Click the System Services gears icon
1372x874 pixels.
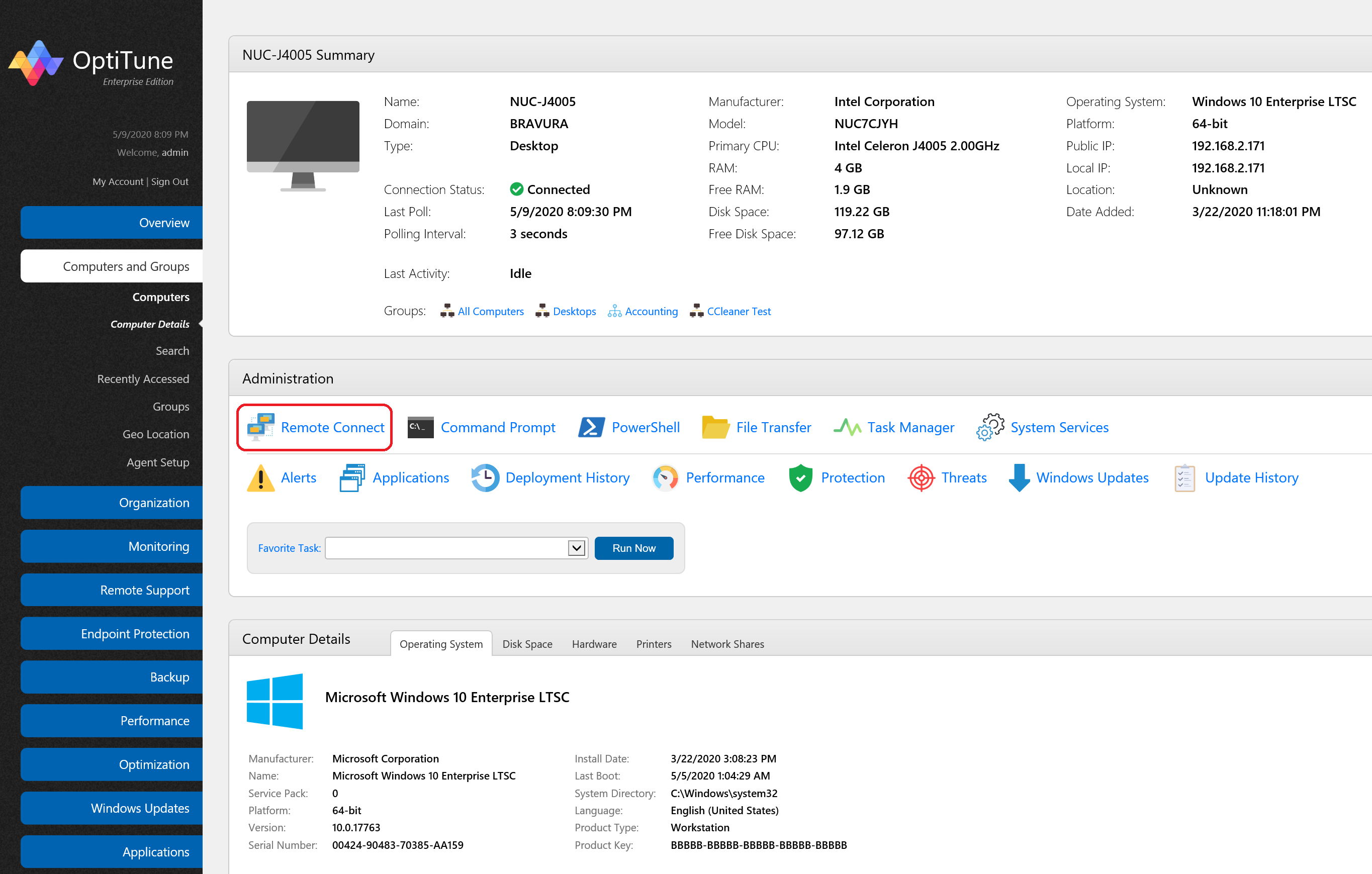[x=990, y=427]
